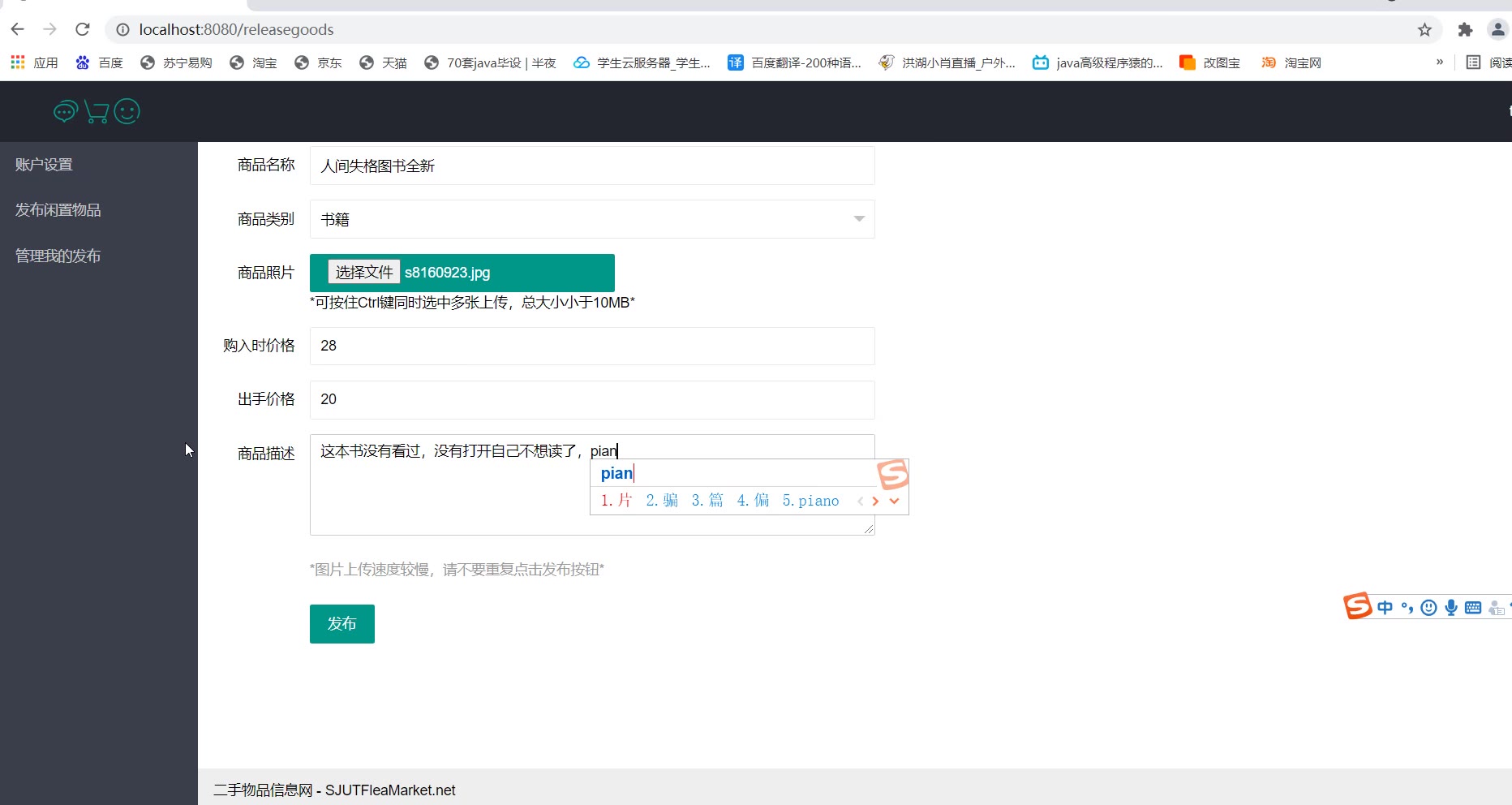Click the Sogou S logo on IME toolbar
This screenshot has height=805, width=1512.
click(1357, 605)
